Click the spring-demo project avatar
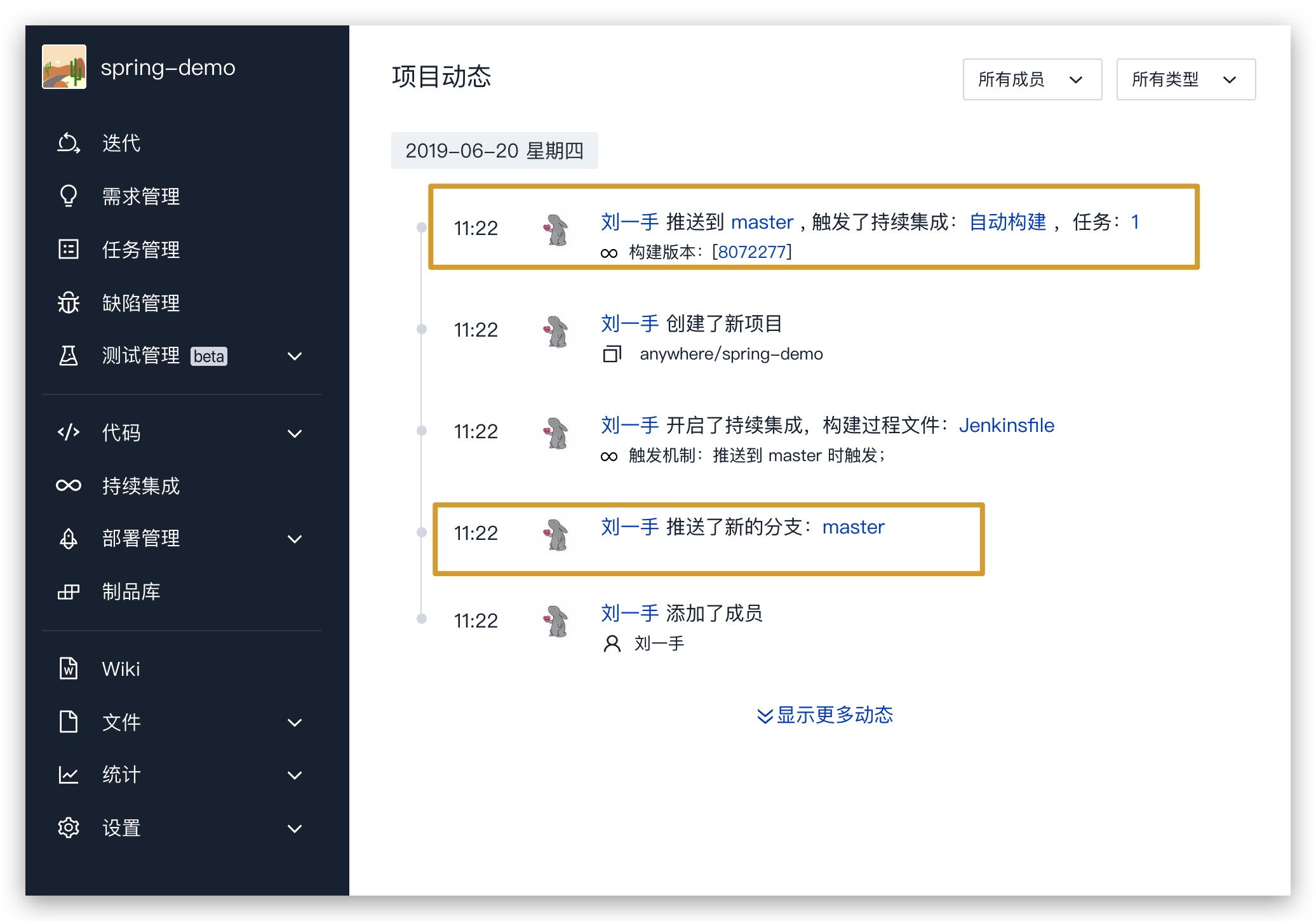 (x=64, y=67)
